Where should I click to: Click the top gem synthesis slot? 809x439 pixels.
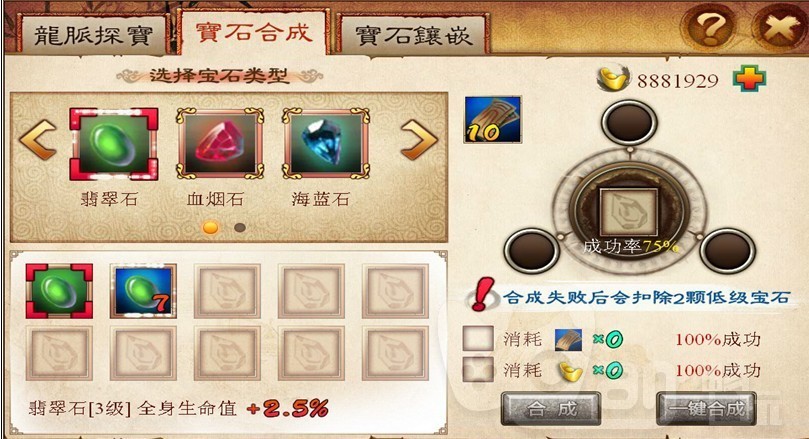tap(629, 122)
